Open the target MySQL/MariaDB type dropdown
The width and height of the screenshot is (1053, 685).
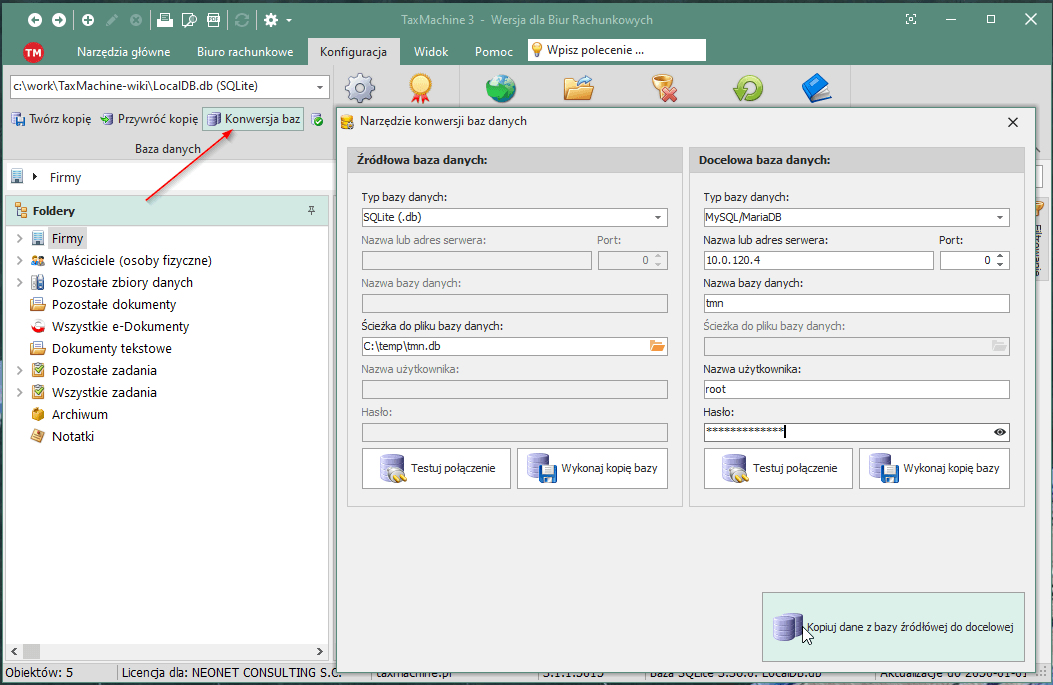click(x=1000, y=217)
